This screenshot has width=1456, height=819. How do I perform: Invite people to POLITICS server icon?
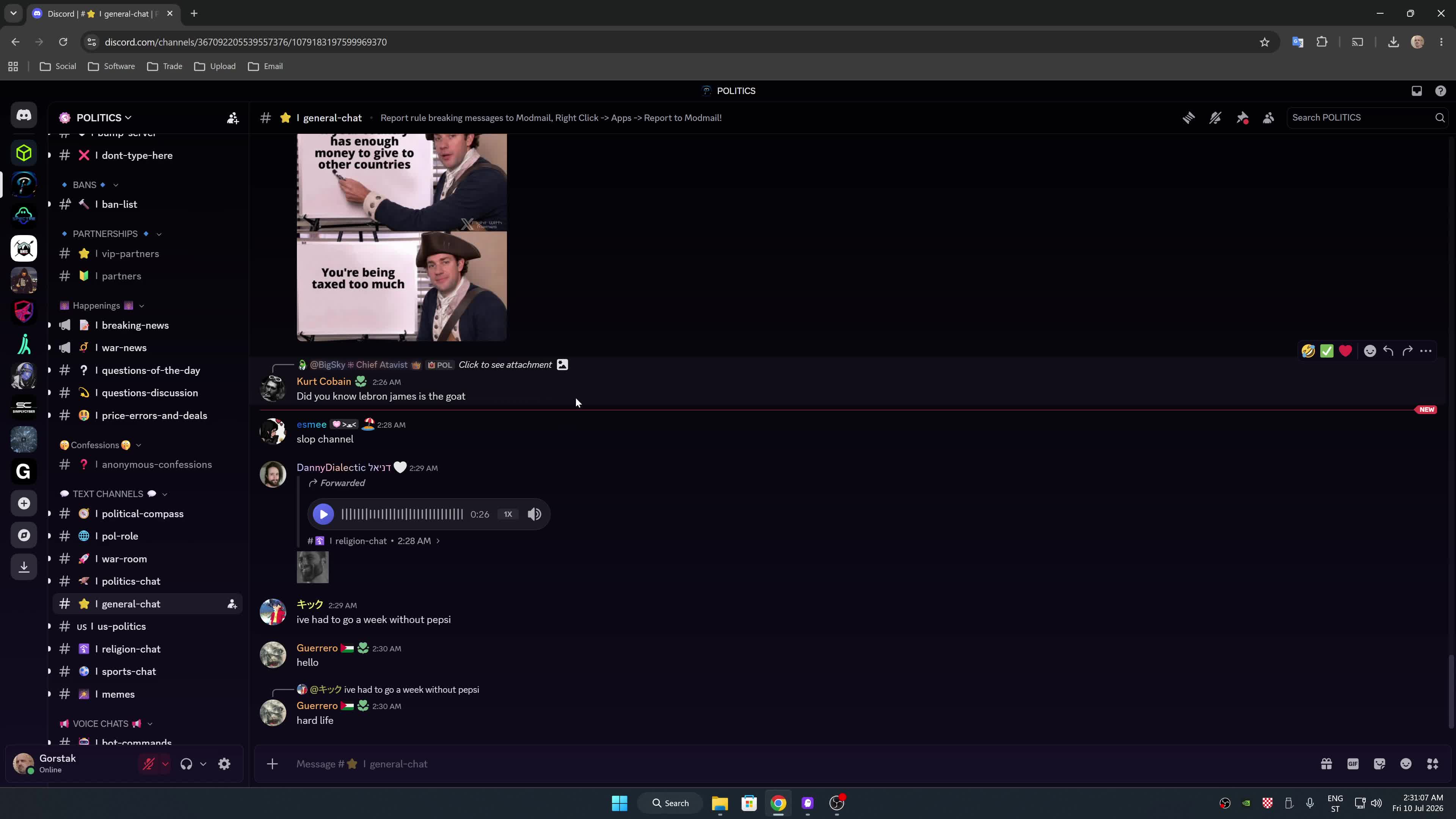coord(233,118)
